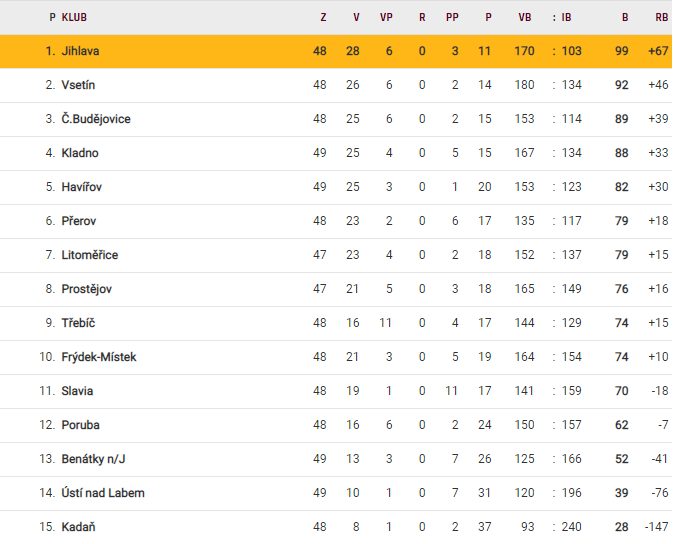
Task: Open the Havířov team link
Action: (x=81, y=187)
